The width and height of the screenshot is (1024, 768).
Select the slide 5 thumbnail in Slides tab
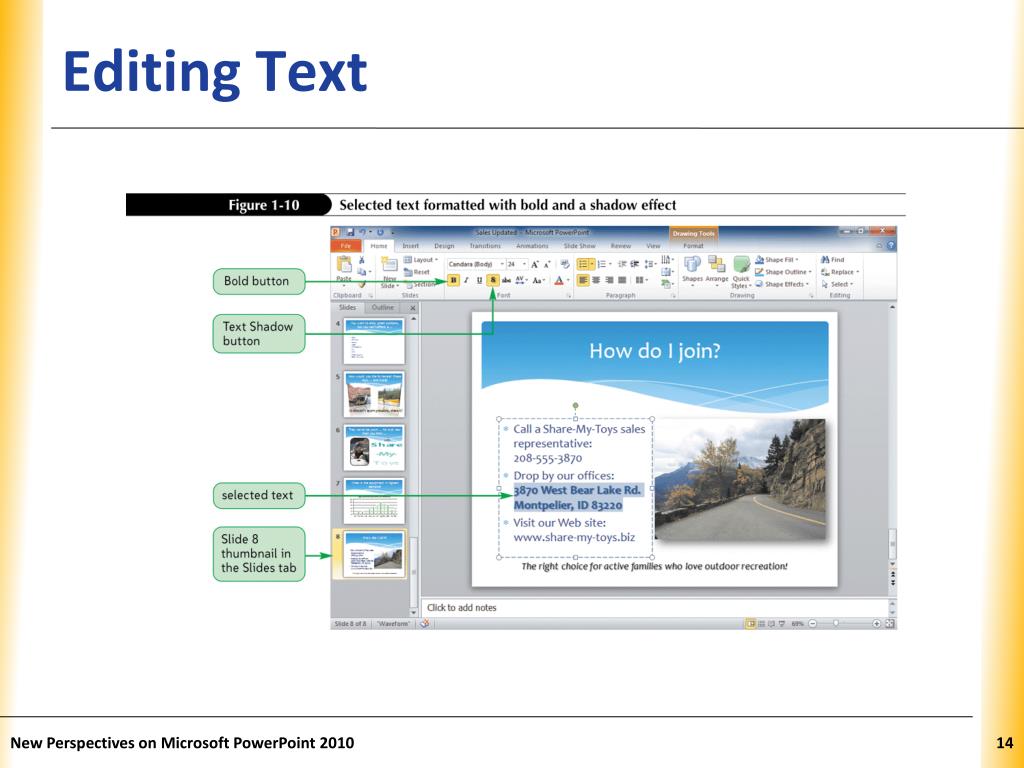pyautogui.click(x=374, y=394)
